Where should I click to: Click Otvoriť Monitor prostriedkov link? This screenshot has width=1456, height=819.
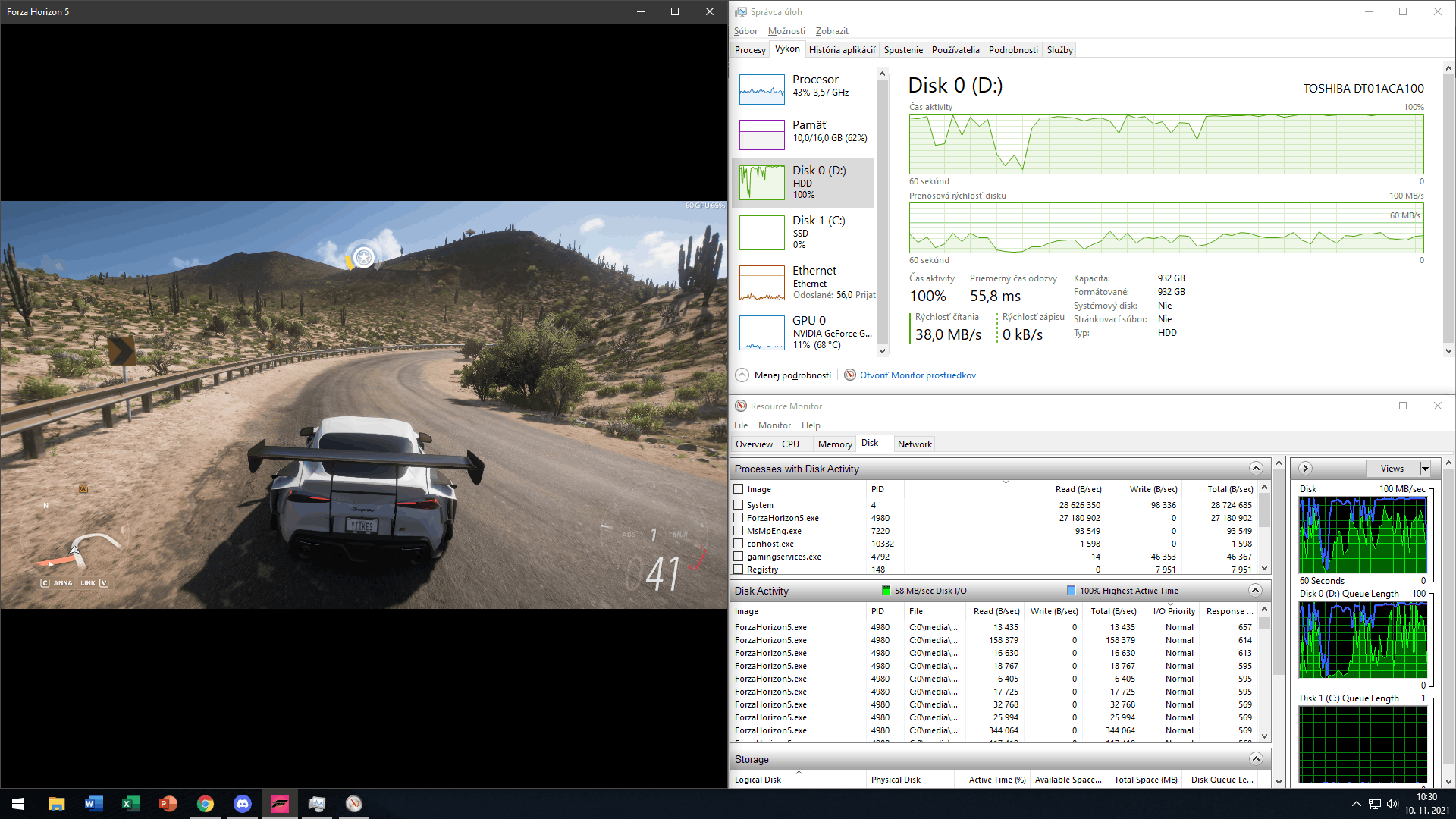918,375
